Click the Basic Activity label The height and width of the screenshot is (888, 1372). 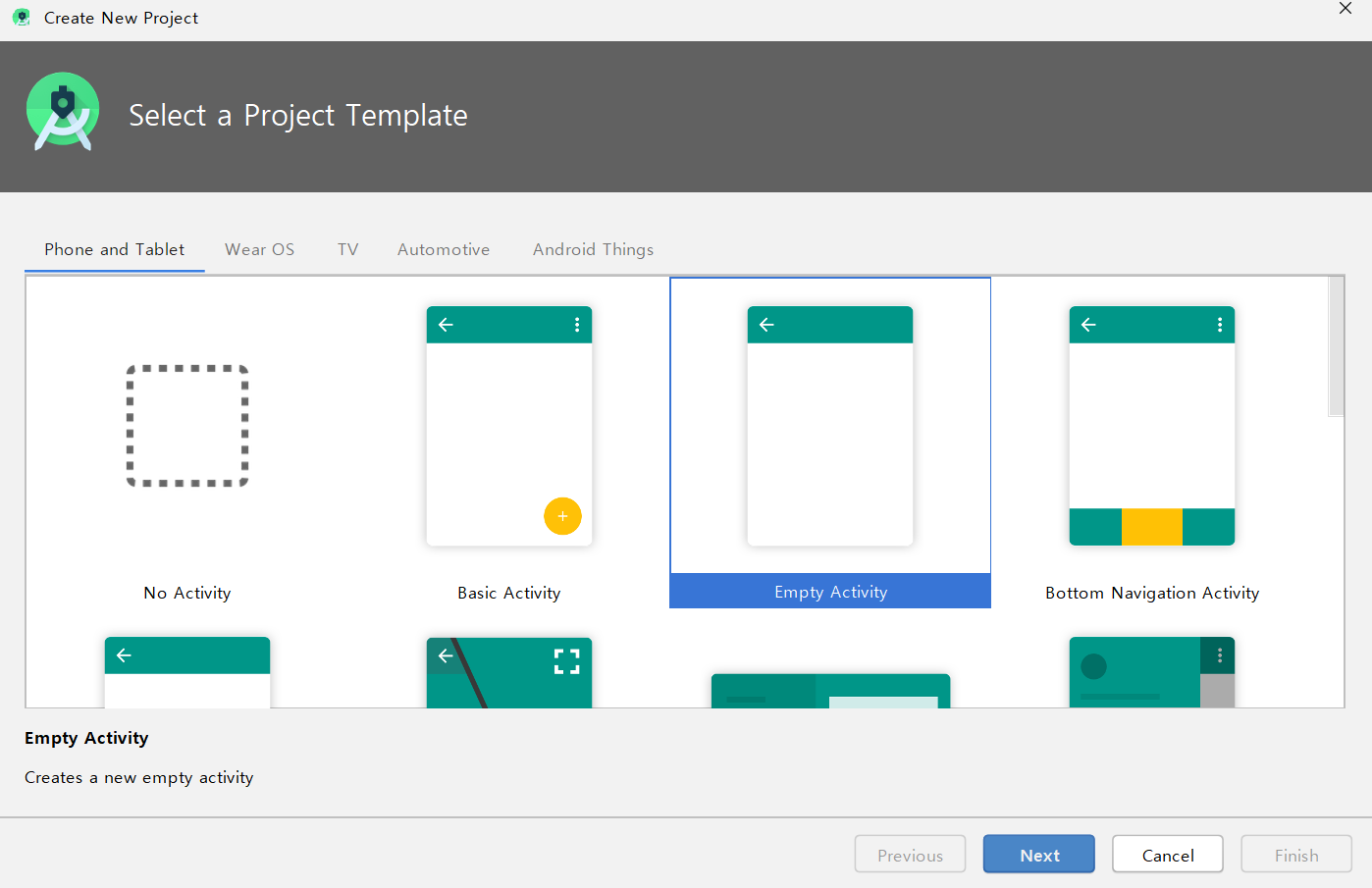[509, 593]
